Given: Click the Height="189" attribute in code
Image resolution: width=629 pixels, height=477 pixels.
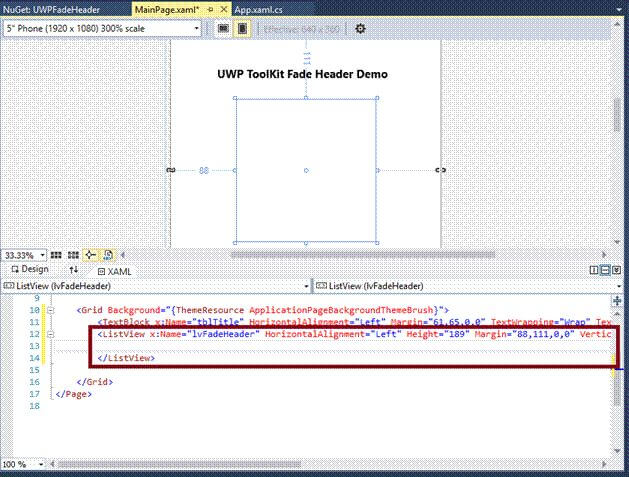Looking at the screenshot, I should tap(438, 334).
